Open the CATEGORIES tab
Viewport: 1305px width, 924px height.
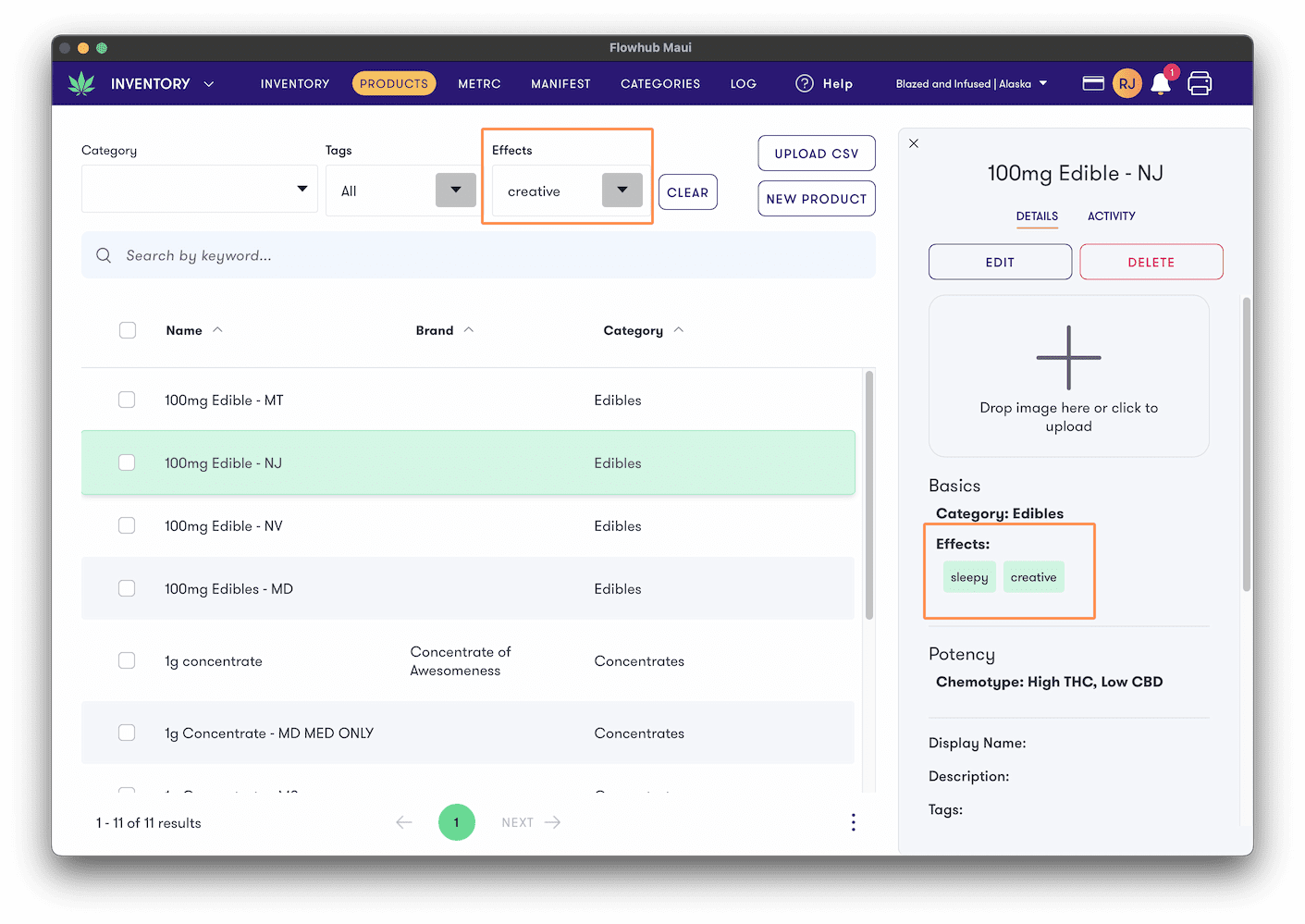[x=660, y=83]
